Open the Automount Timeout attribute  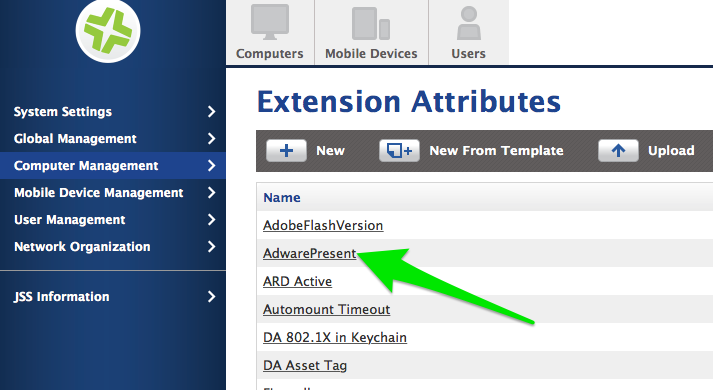326,309
